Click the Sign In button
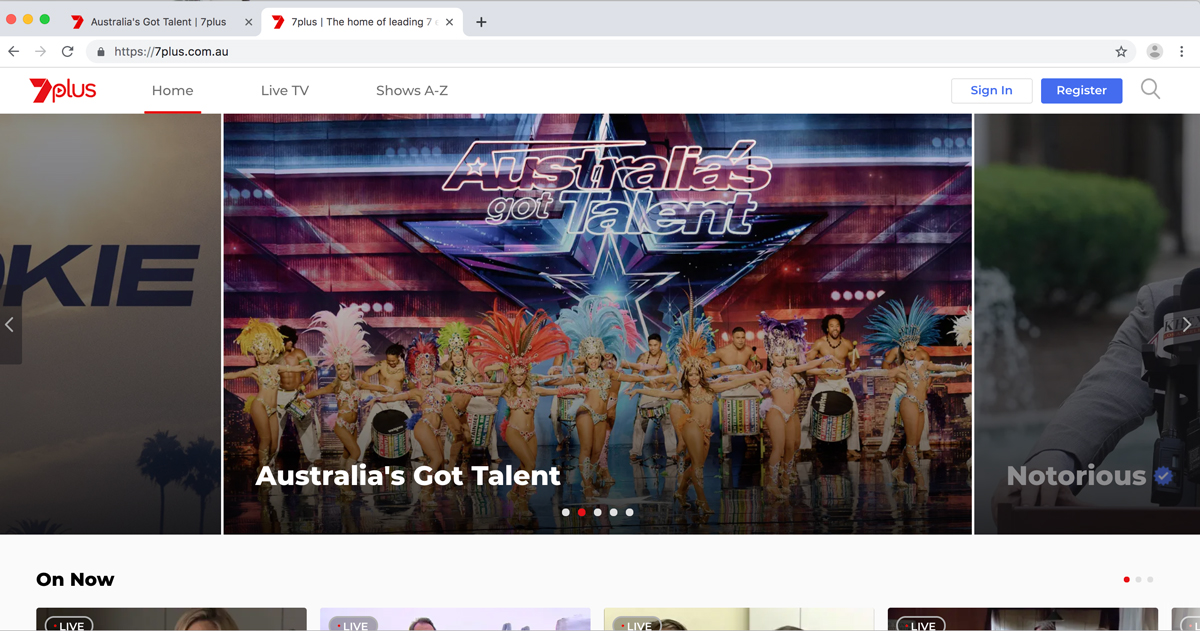The height and width of the screenshot is (631, 1200). (991, 90)
